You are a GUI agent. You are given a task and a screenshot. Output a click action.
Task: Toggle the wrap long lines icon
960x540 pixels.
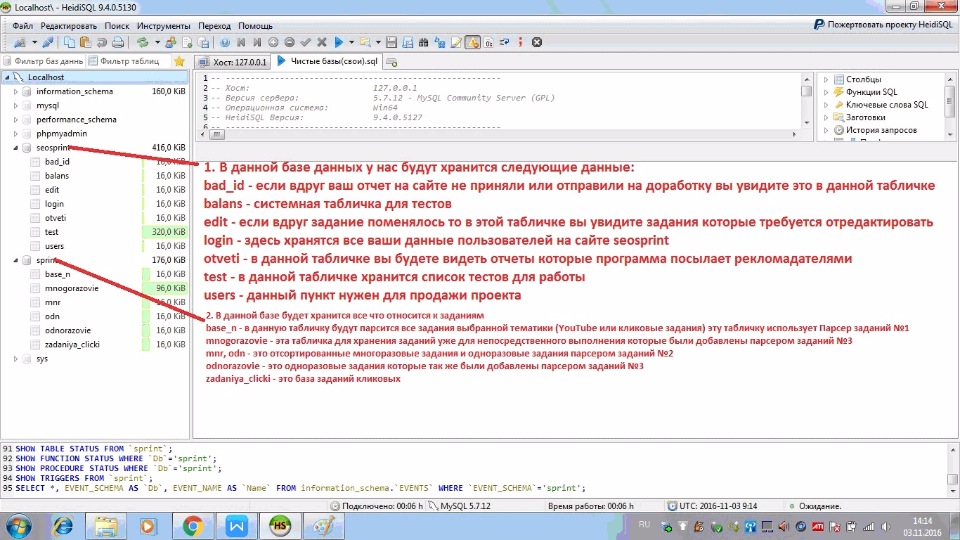[504, 42]
